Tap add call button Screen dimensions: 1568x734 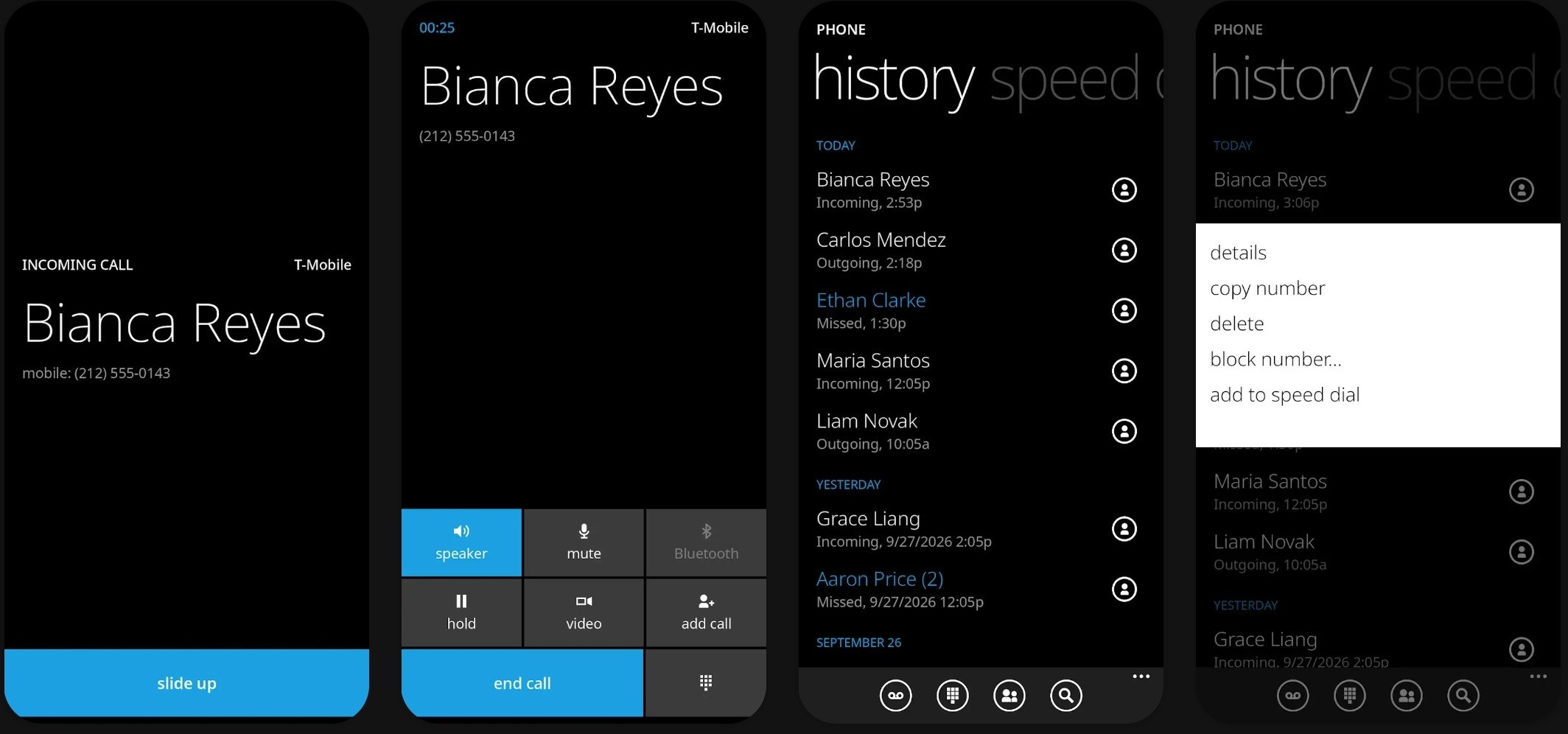[x=706, y=612]
